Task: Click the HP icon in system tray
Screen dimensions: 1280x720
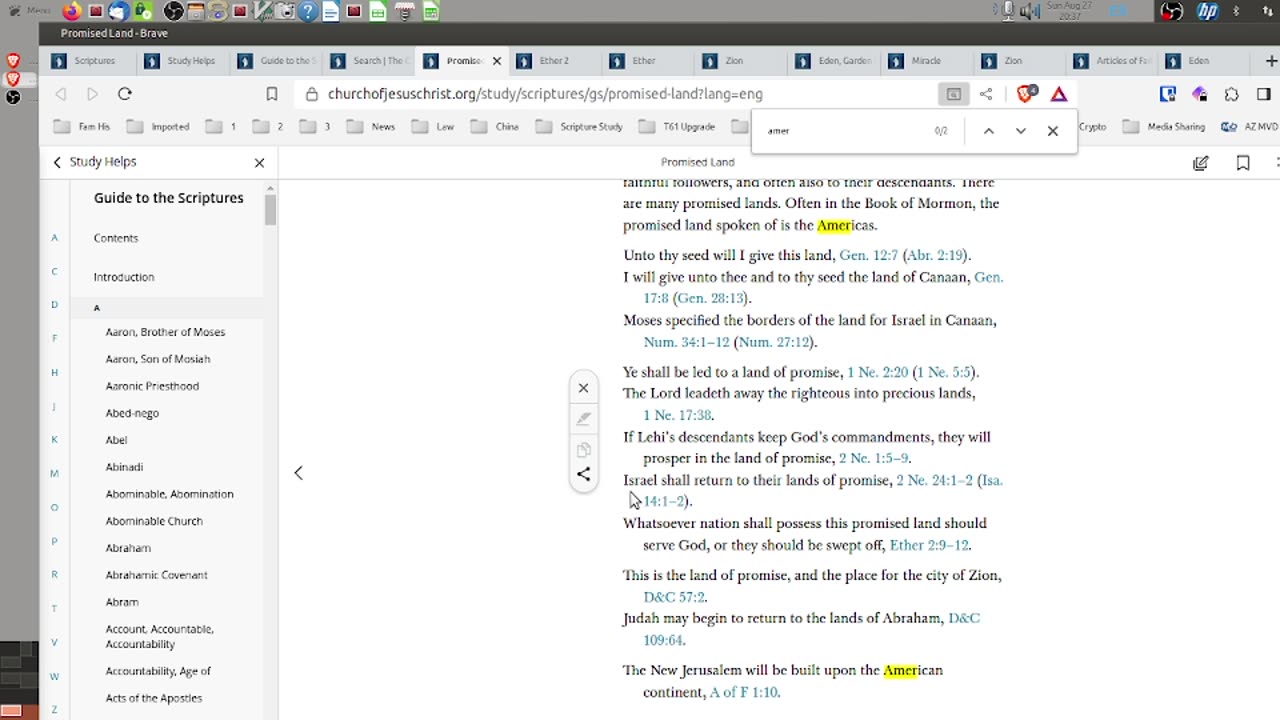Action: tap(1207, 12)
